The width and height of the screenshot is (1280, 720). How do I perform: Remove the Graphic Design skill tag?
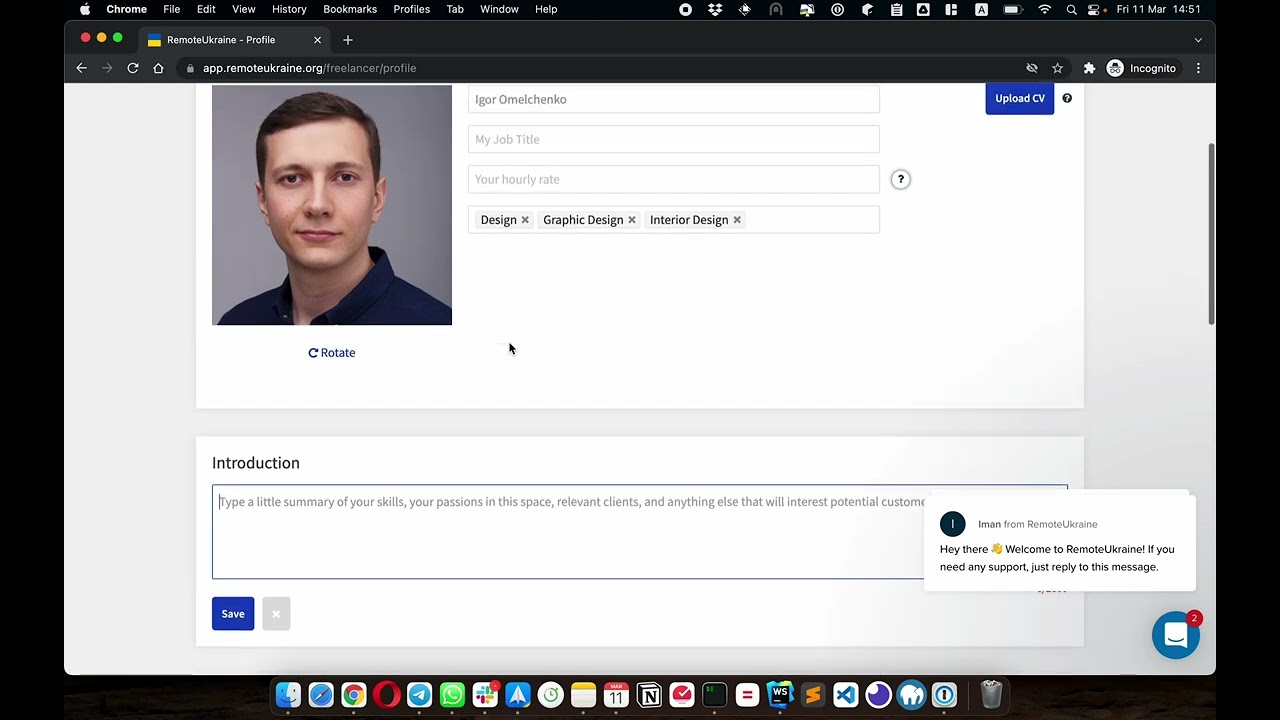632,220
